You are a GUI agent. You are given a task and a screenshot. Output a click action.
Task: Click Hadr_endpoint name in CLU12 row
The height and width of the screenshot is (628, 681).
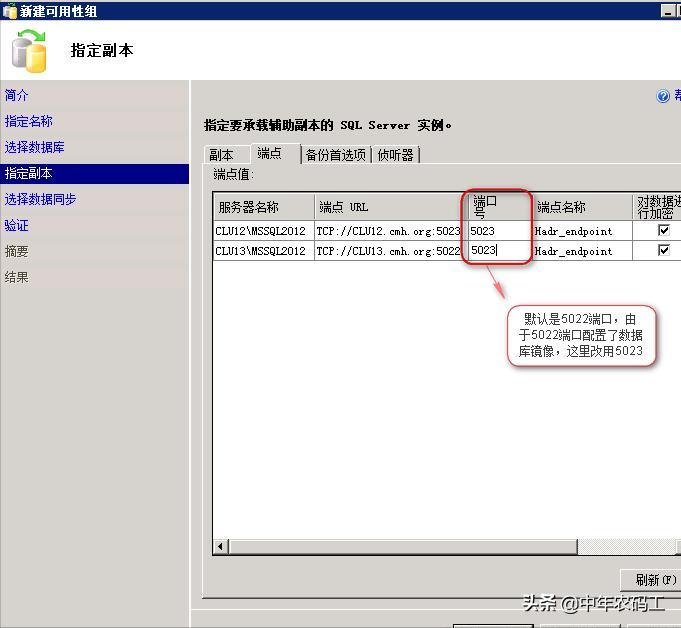tap(582, 231)
